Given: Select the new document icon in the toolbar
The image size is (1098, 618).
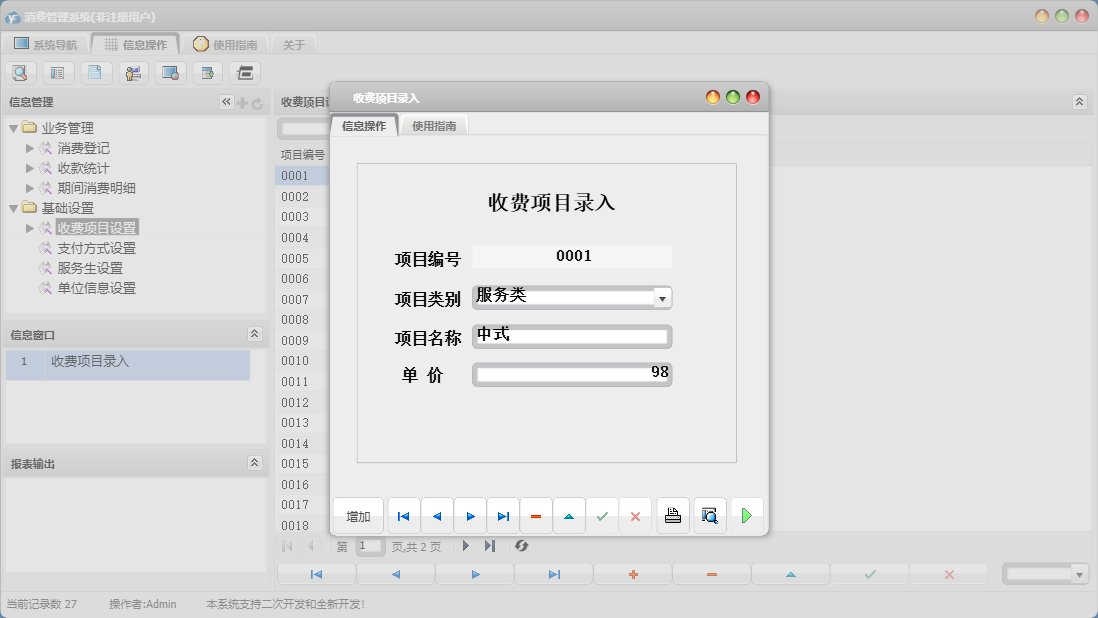Looking at the screenshot, I should coord(95,72).
